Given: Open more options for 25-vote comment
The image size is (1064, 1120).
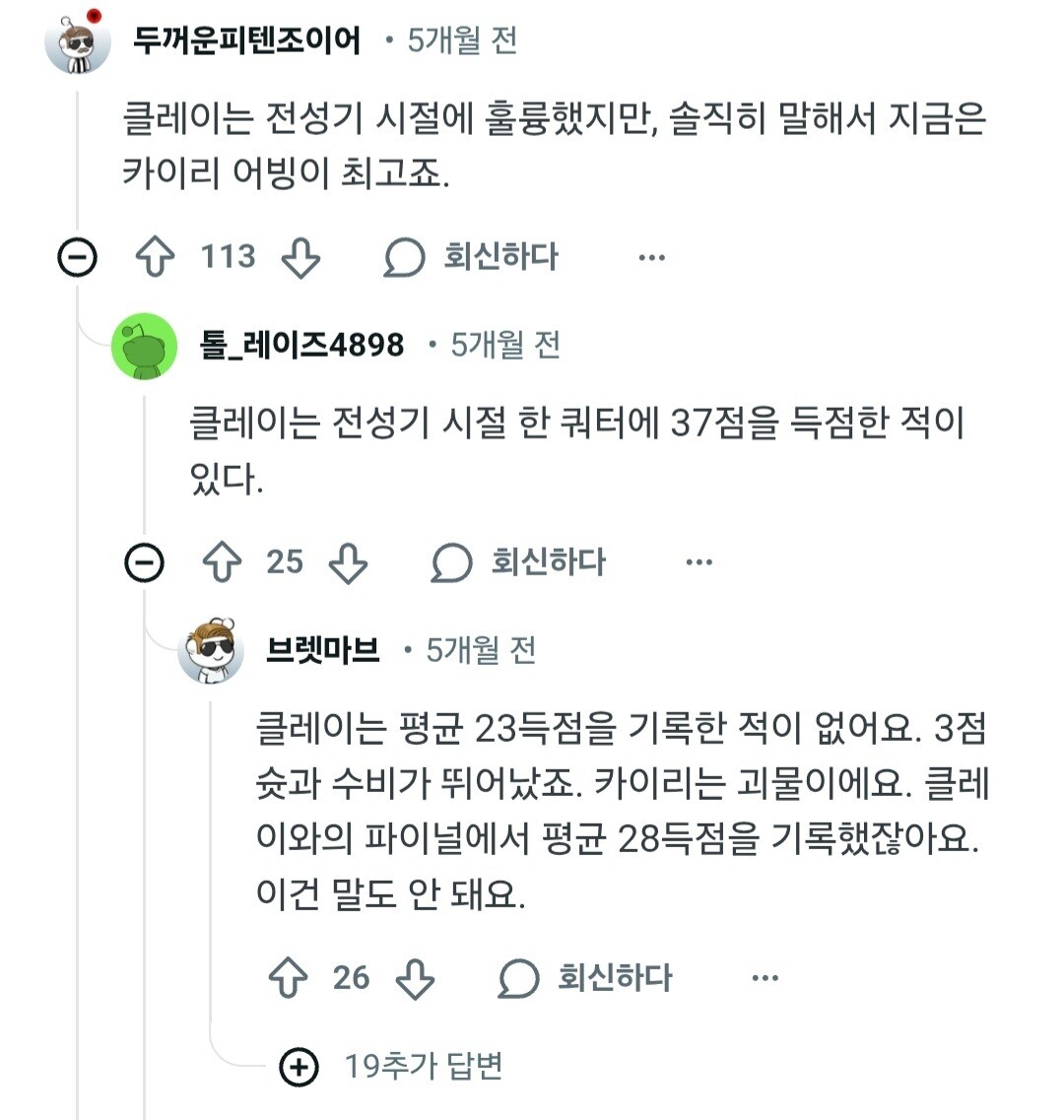Looking at the screenshot, I should pyautogui.click(x=698, y=562).
